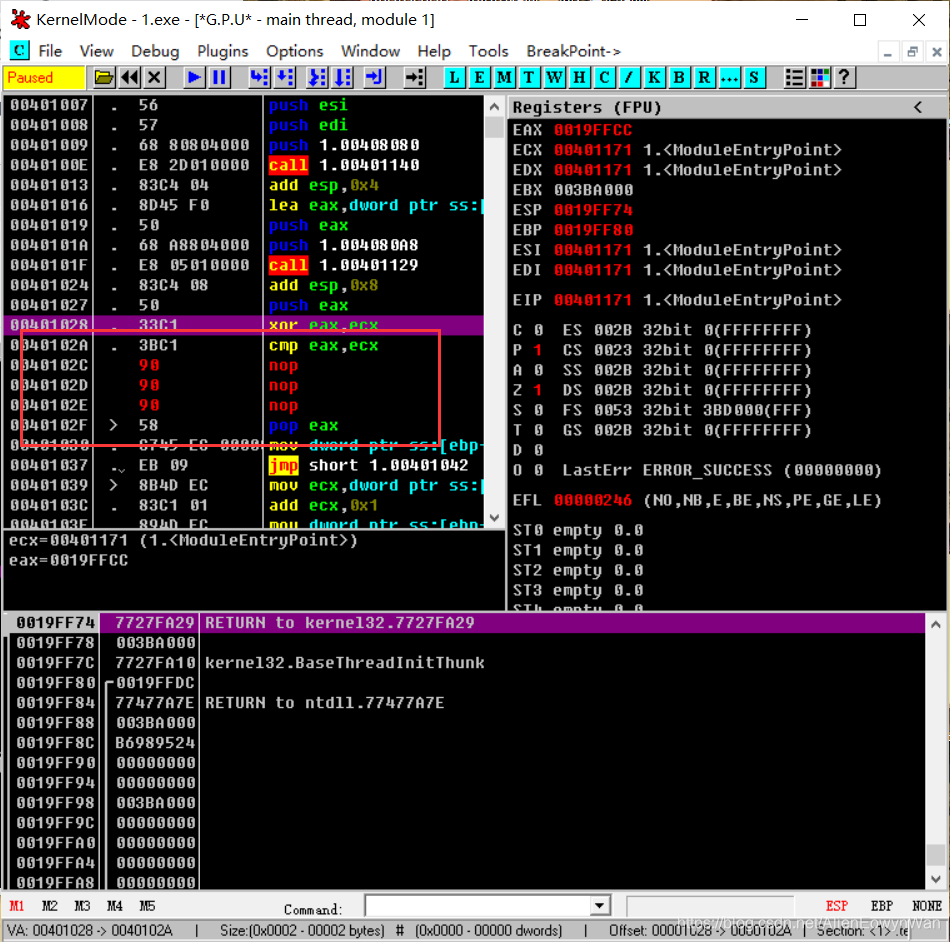Show the CPU window with C button
This screenshot has height=942, width=950.
pyautogui.click(x=604, y=78)
